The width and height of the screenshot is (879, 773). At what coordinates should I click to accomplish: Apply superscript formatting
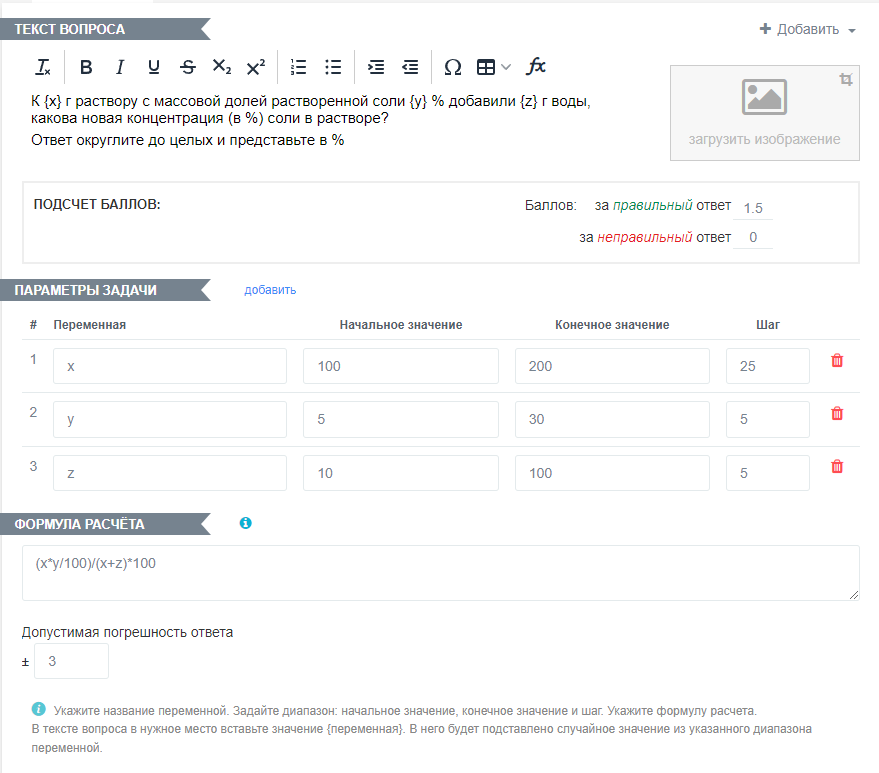pos(256,67)
